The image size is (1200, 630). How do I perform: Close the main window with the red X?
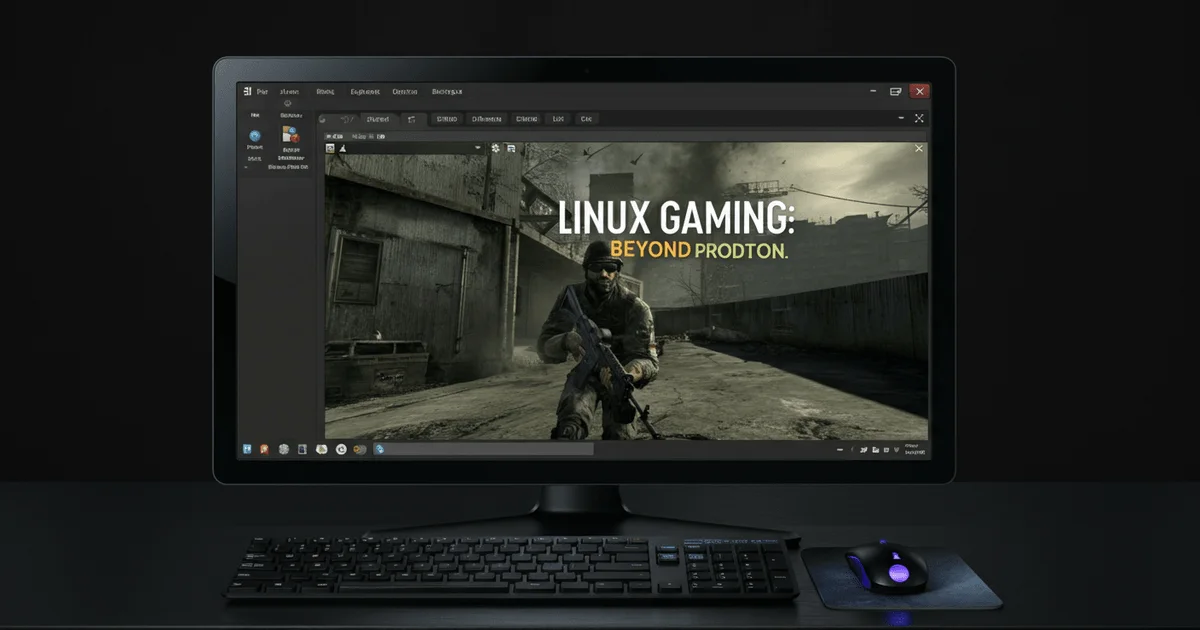919,91
